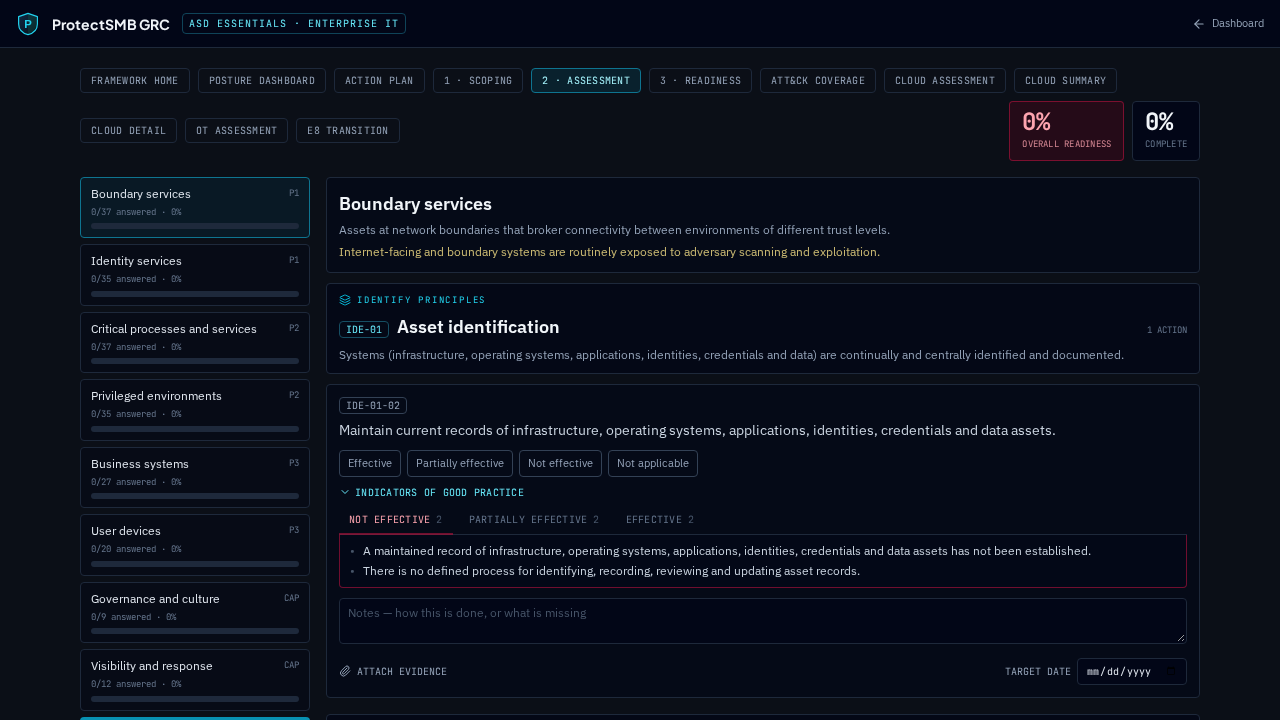The image size is (1280, 720).
Task: Select Privileged environments category
Action: point(195,410)
